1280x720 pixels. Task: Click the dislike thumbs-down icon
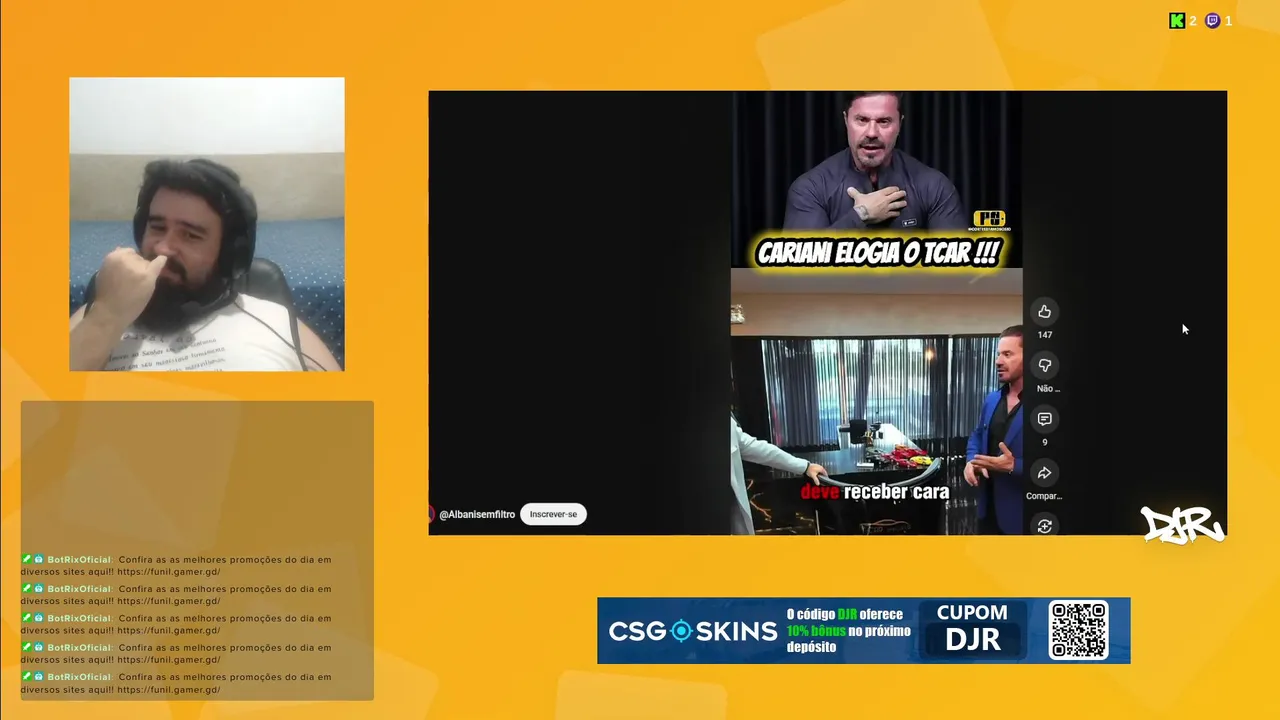tap(1044, 365)
